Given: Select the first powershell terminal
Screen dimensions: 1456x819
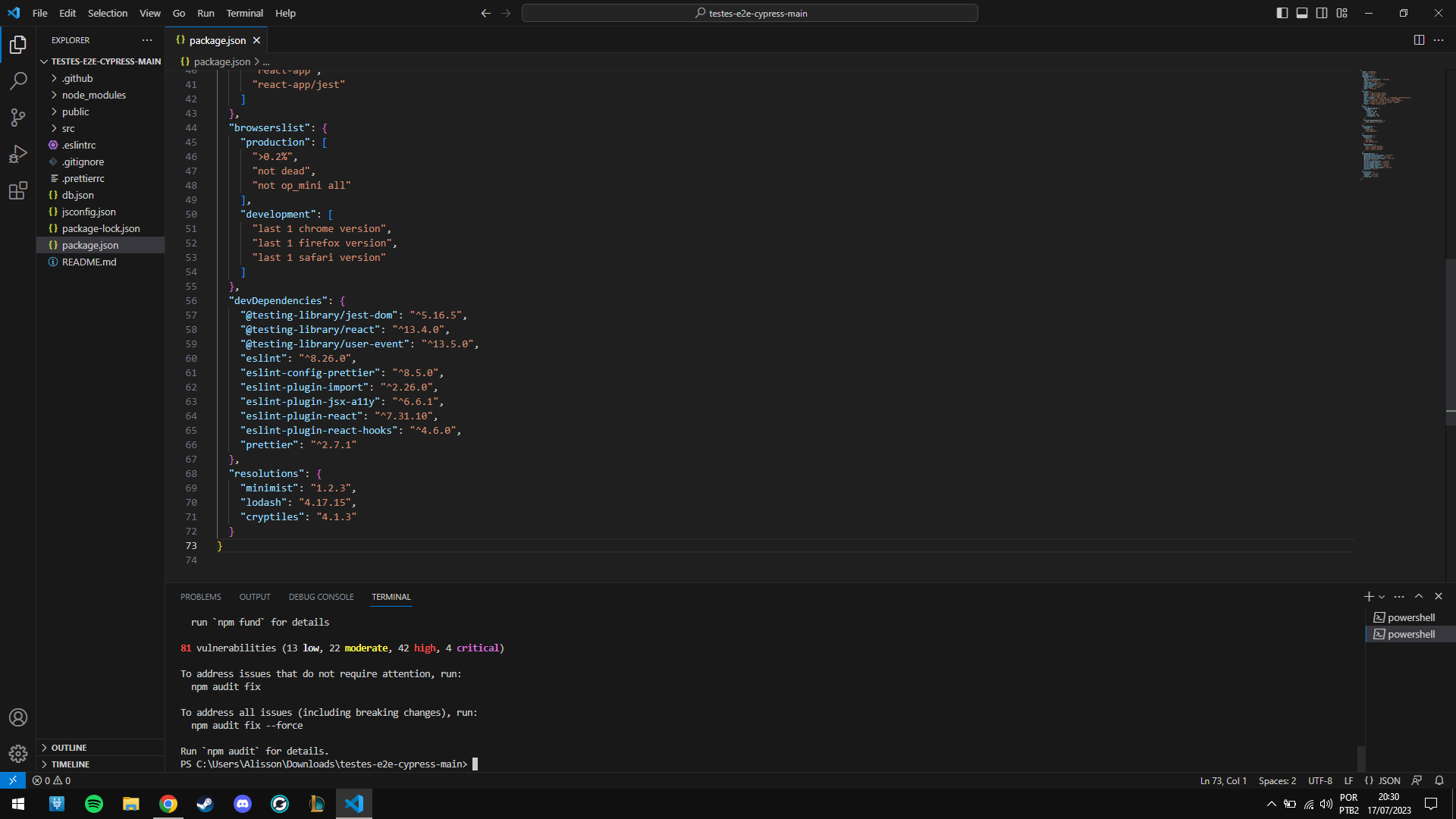Looking at the screenshot, I should (x=1410, y=617).
